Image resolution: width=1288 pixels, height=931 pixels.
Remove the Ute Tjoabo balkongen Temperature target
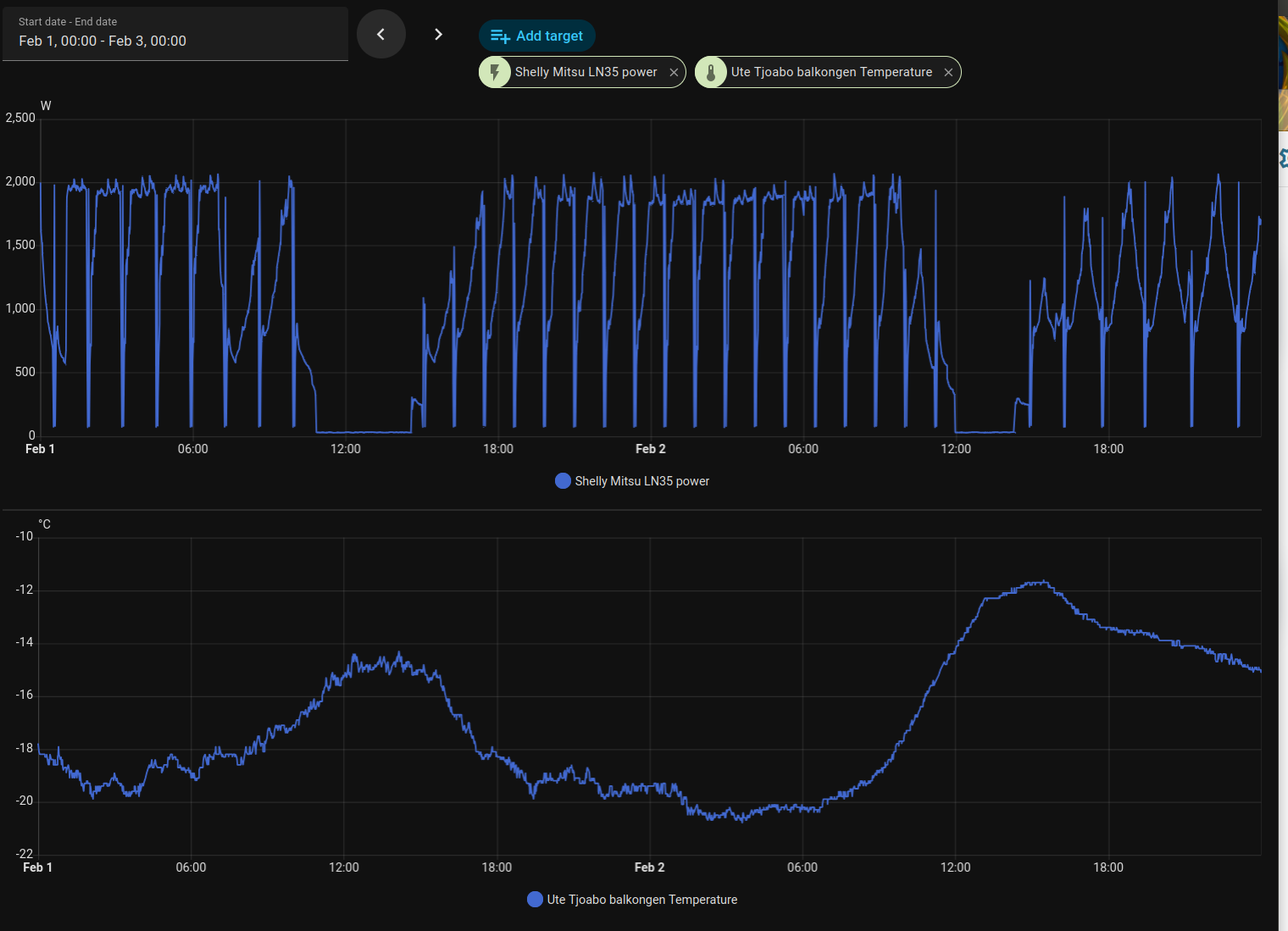[948, 73]
